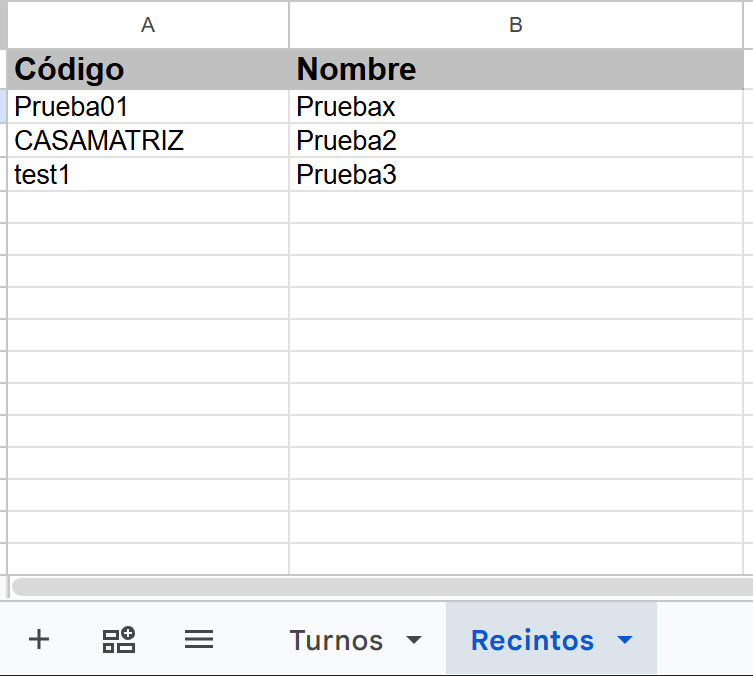Select column A header
The height and width of the screenshot is (676, 753).
click(148, 24)
